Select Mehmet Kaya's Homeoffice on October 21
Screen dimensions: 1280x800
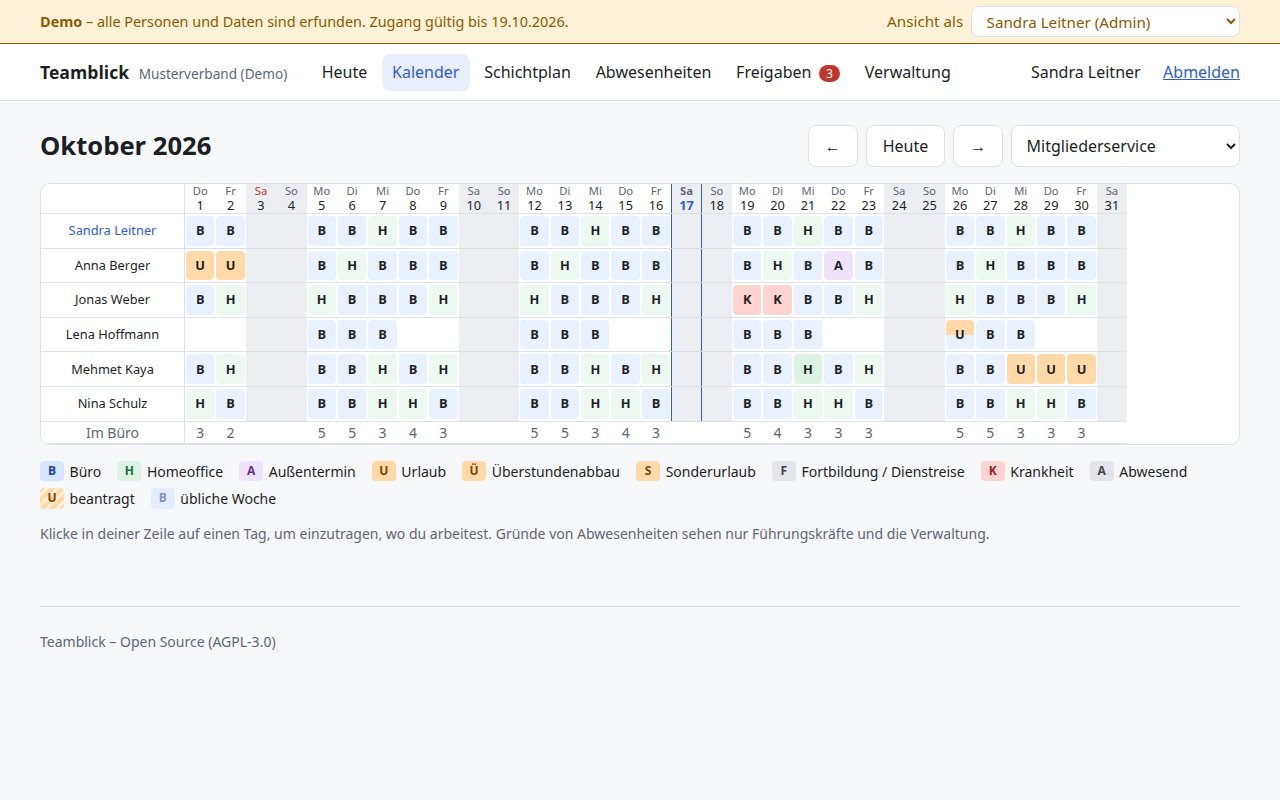808,369
